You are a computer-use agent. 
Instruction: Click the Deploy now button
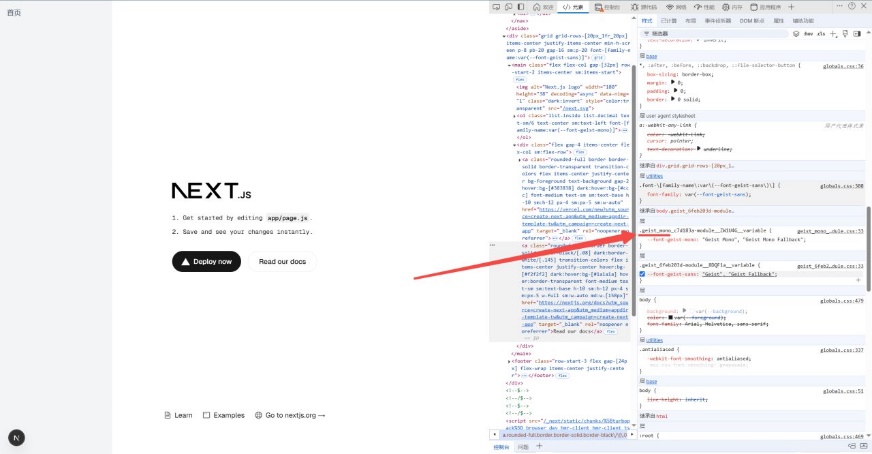(x=206, y=262)
